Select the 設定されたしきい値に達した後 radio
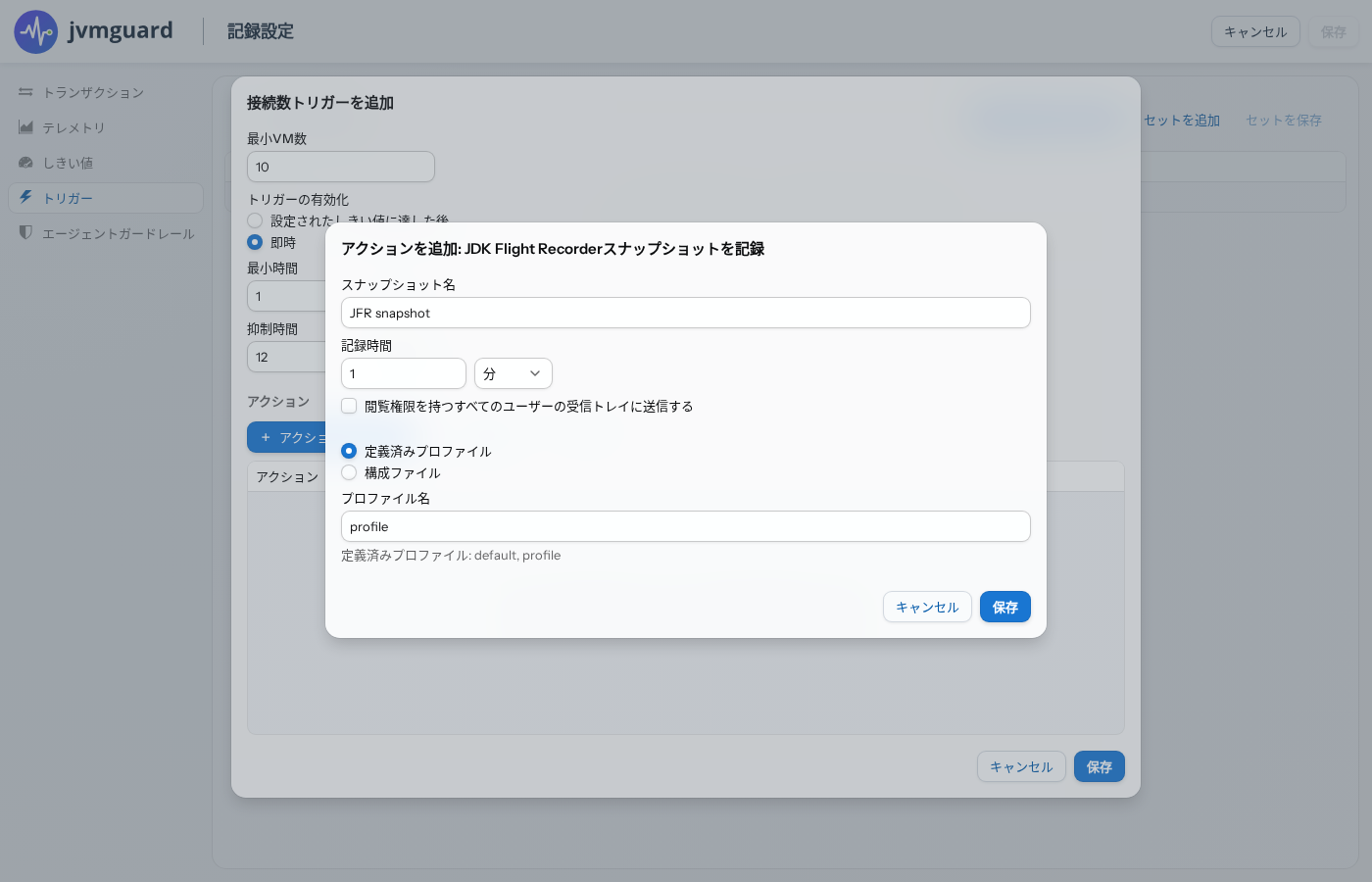The image size is (1372, 882). (x=255, y=220)
